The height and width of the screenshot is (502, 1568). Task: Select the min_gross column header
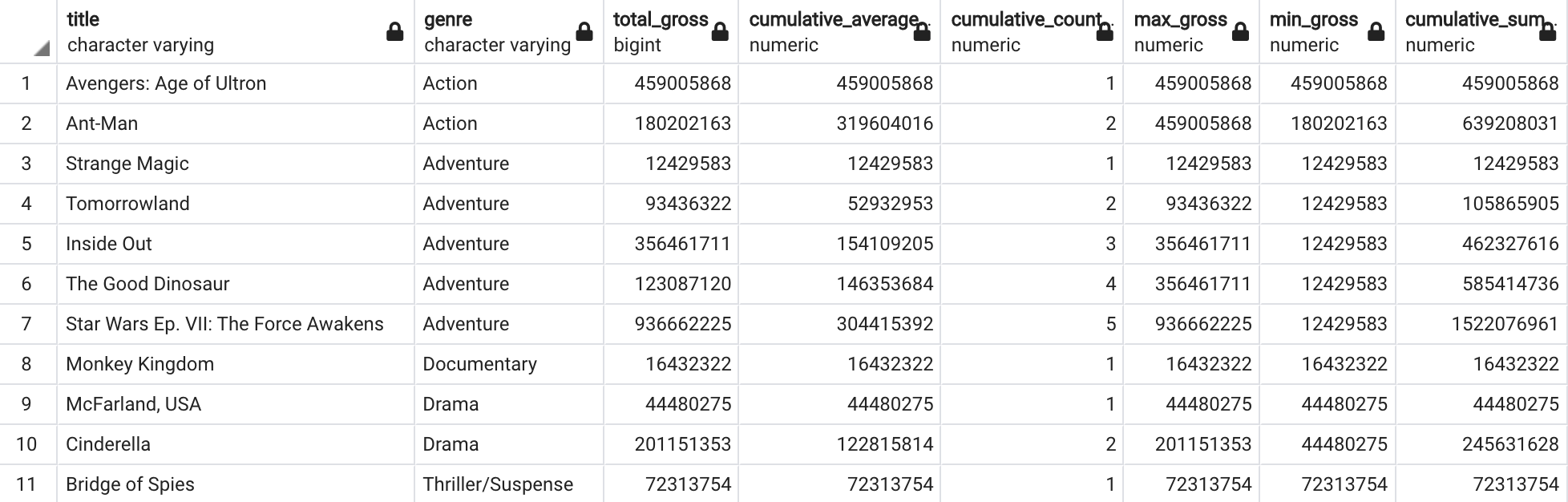(x=1328, y=31)
